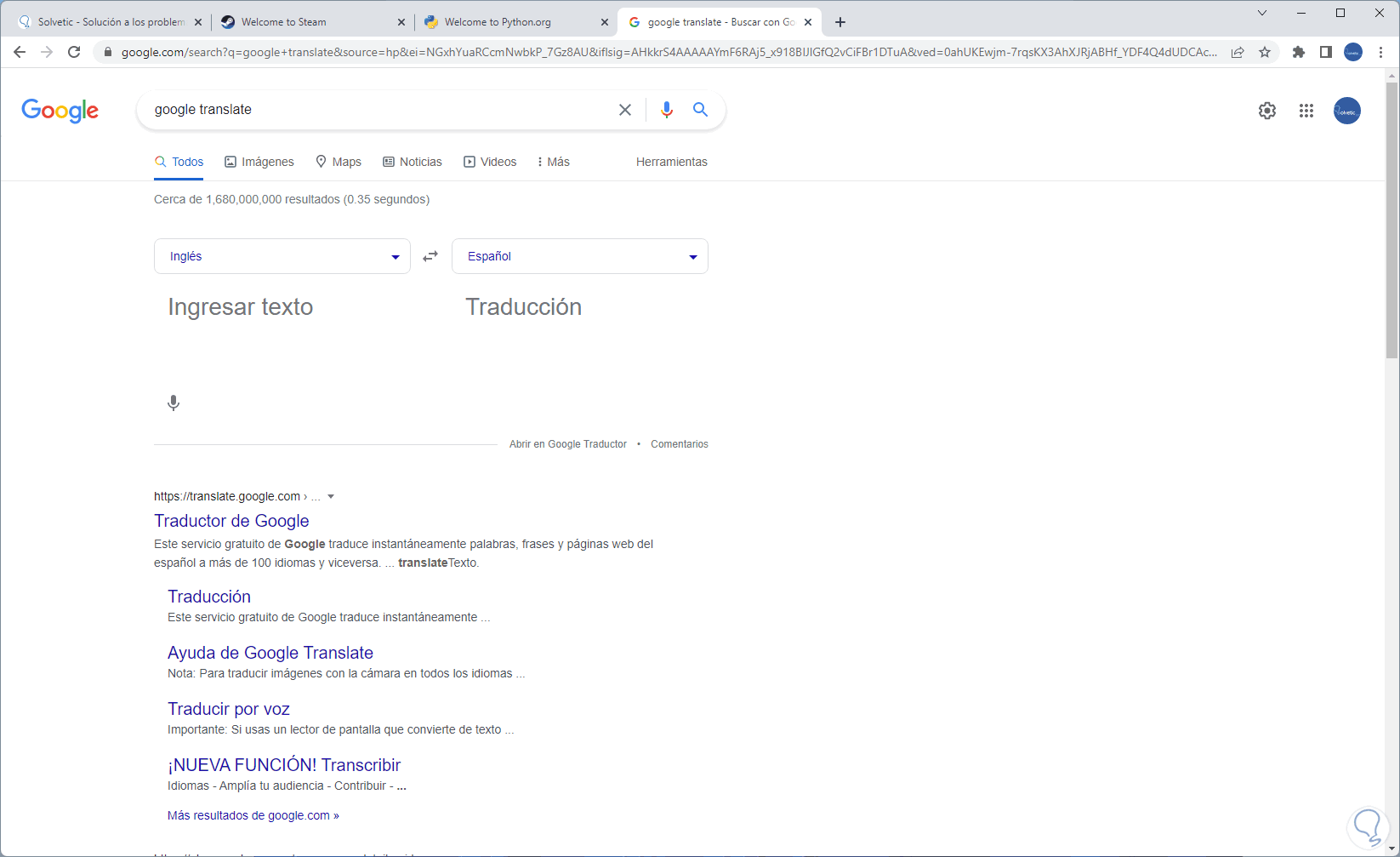1400x857 pixels.
Task: Select the Noticias results tab
Action: [413, 162]
